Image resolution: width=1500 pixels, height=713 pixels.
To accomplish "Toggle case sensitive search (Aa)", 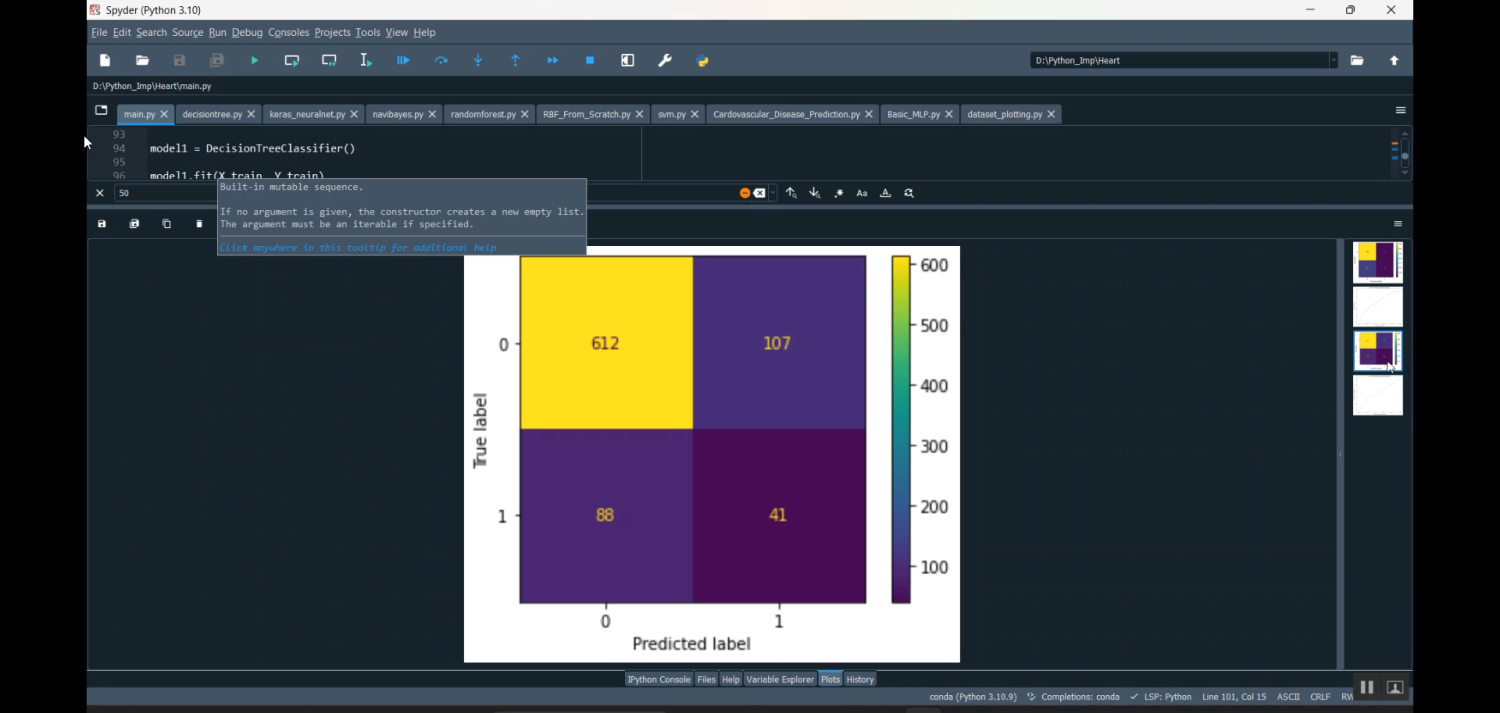I will (862, 193).
